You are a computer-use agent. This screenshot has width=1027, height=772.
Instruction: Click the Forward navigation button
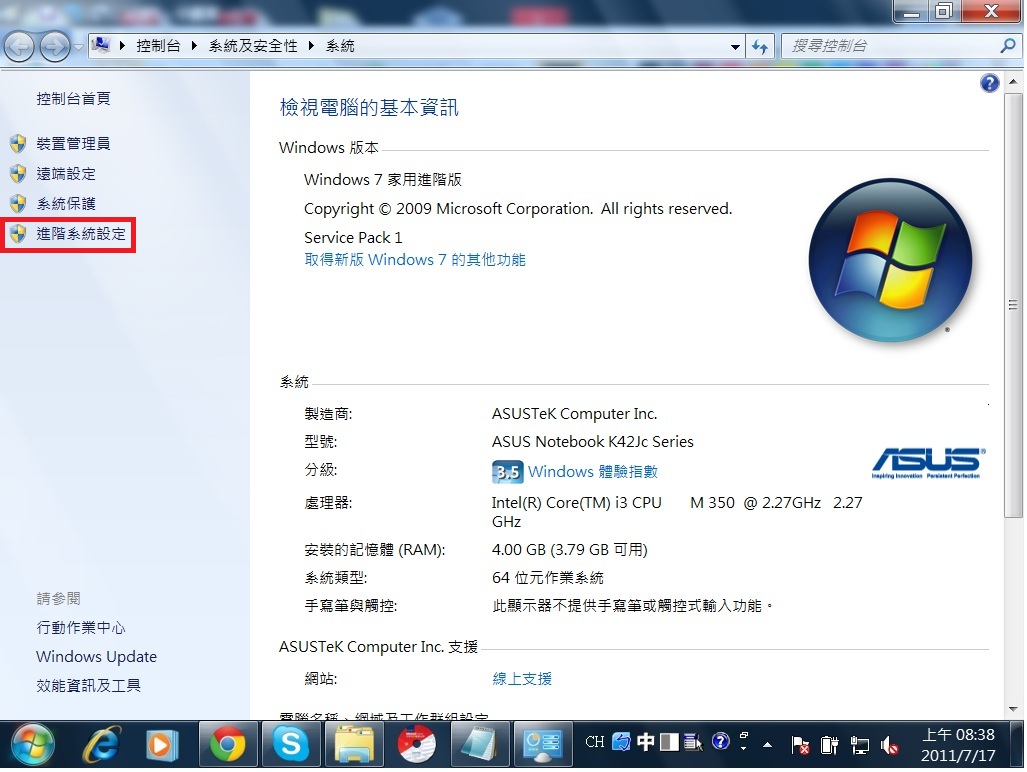[55, 46]
